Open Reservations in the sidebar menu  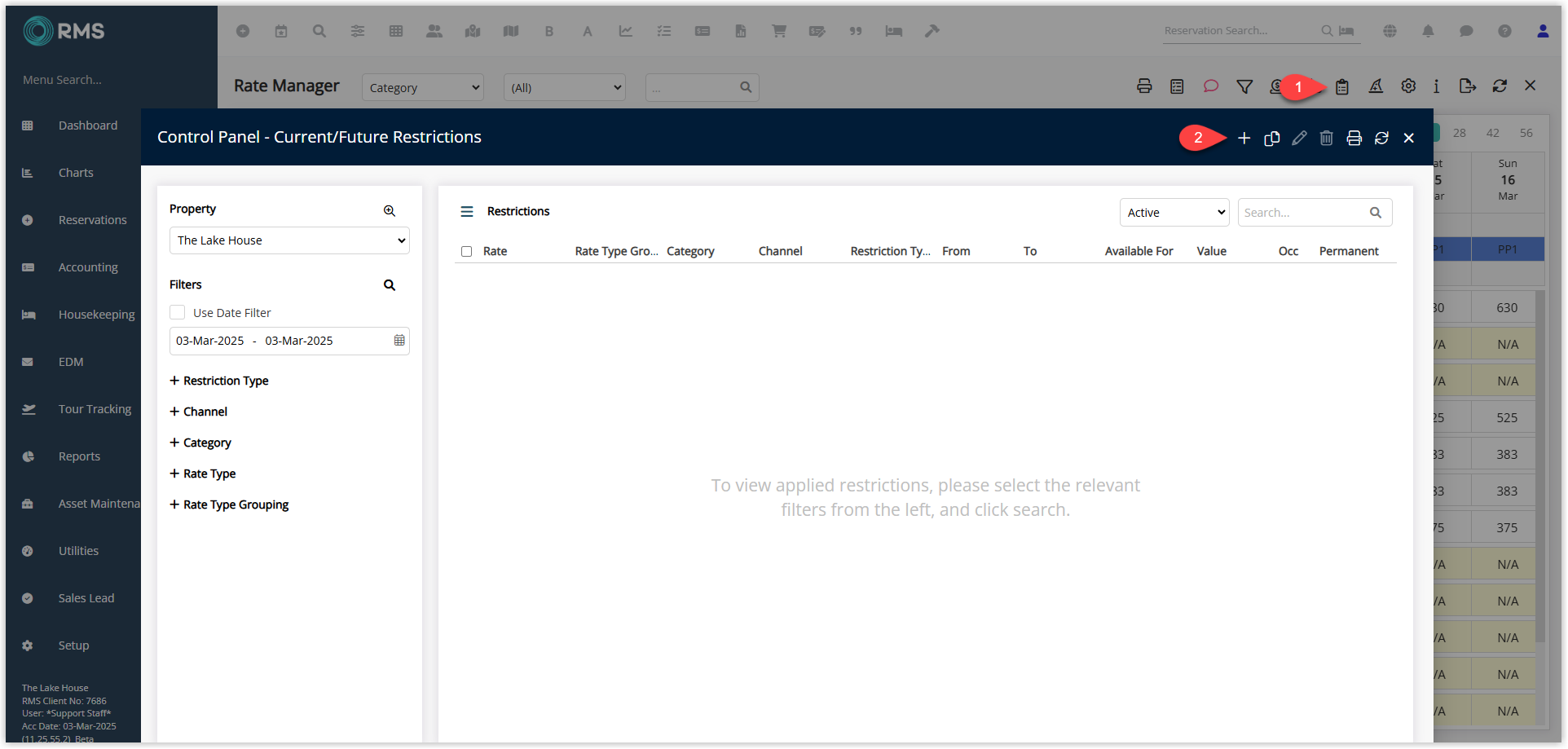(x=93, y=220)
